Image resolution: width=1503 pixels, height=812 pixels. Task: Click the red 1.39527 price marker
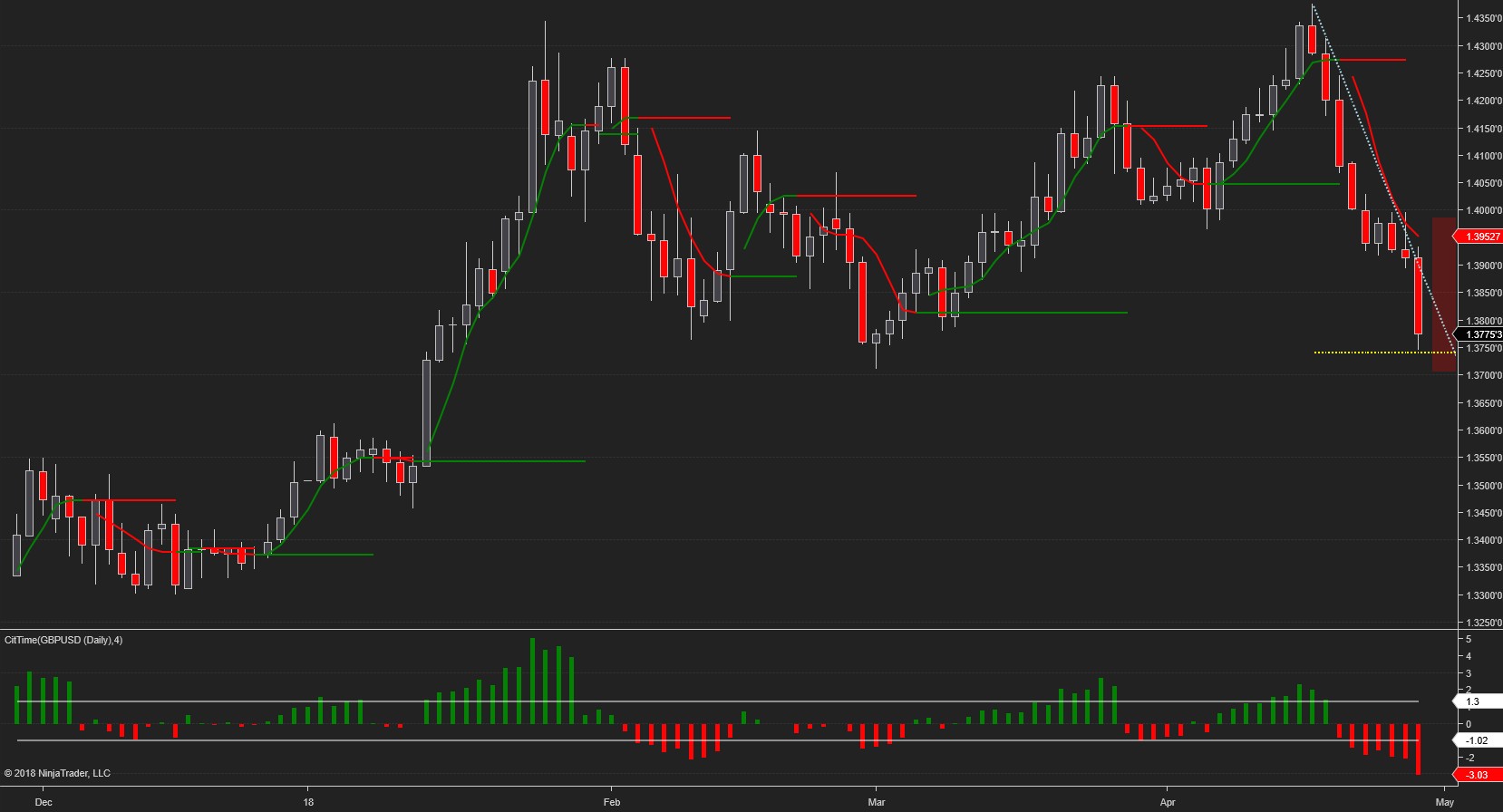pos(1478,237)
